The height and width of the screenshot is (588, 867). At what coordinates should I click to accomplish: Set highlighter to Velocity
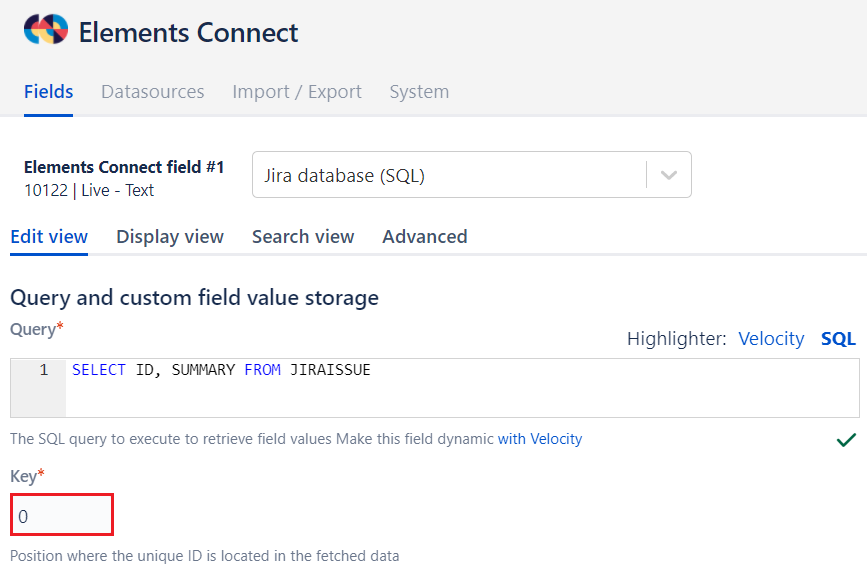point(770,339)
